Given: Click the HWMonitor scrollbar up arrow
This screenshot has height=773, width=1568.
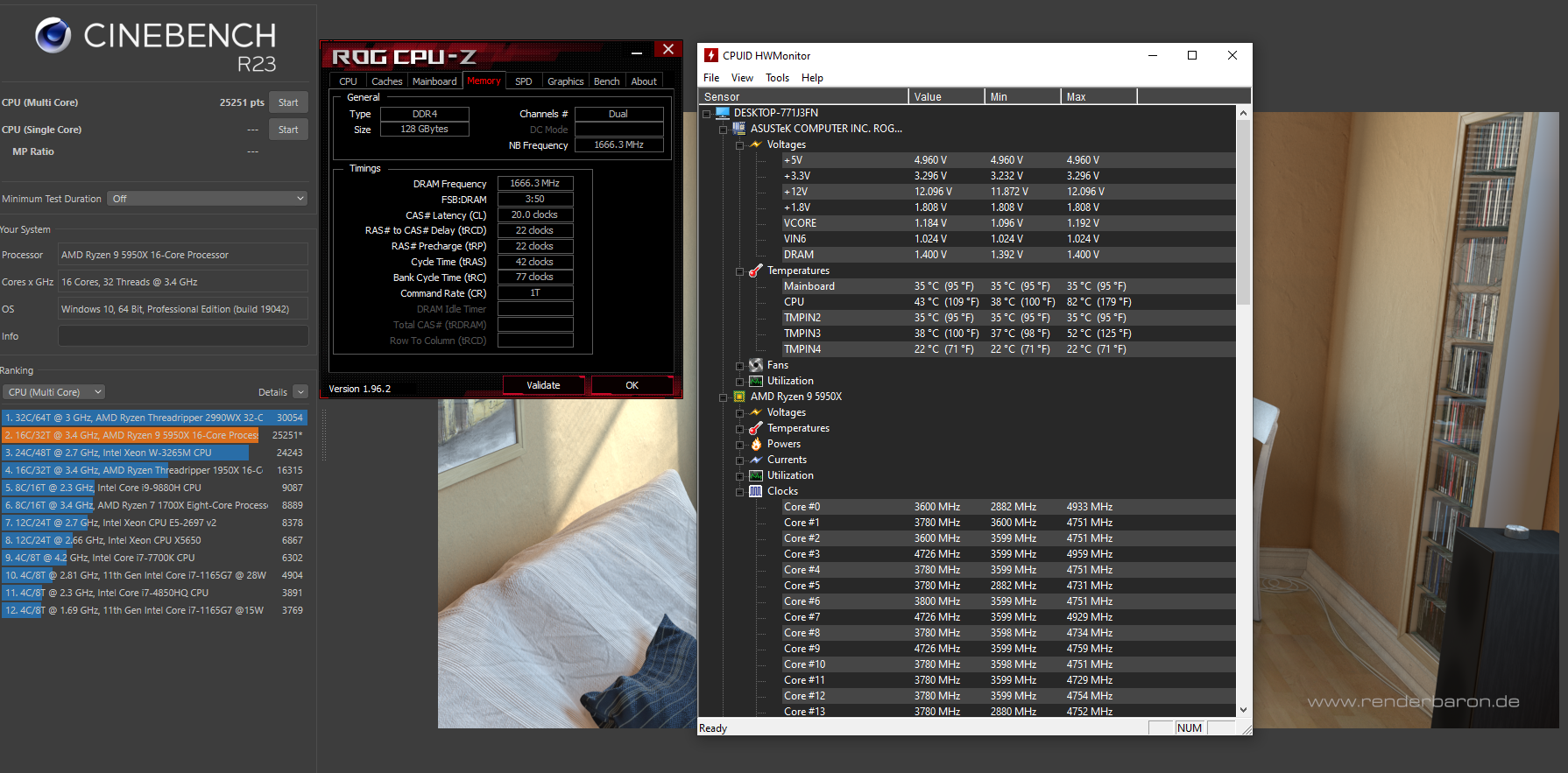Looking at the screenshot, I should tap(1243, 113).
